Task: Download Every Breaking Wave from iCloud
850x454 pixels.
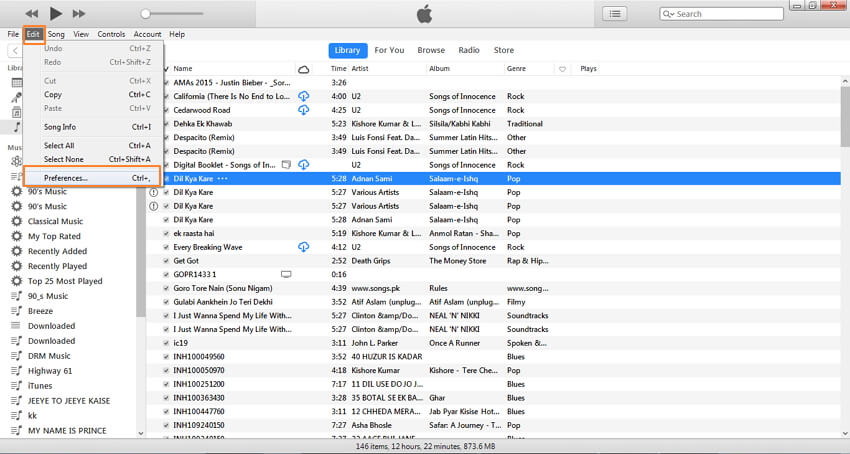Action: [304, 247]
